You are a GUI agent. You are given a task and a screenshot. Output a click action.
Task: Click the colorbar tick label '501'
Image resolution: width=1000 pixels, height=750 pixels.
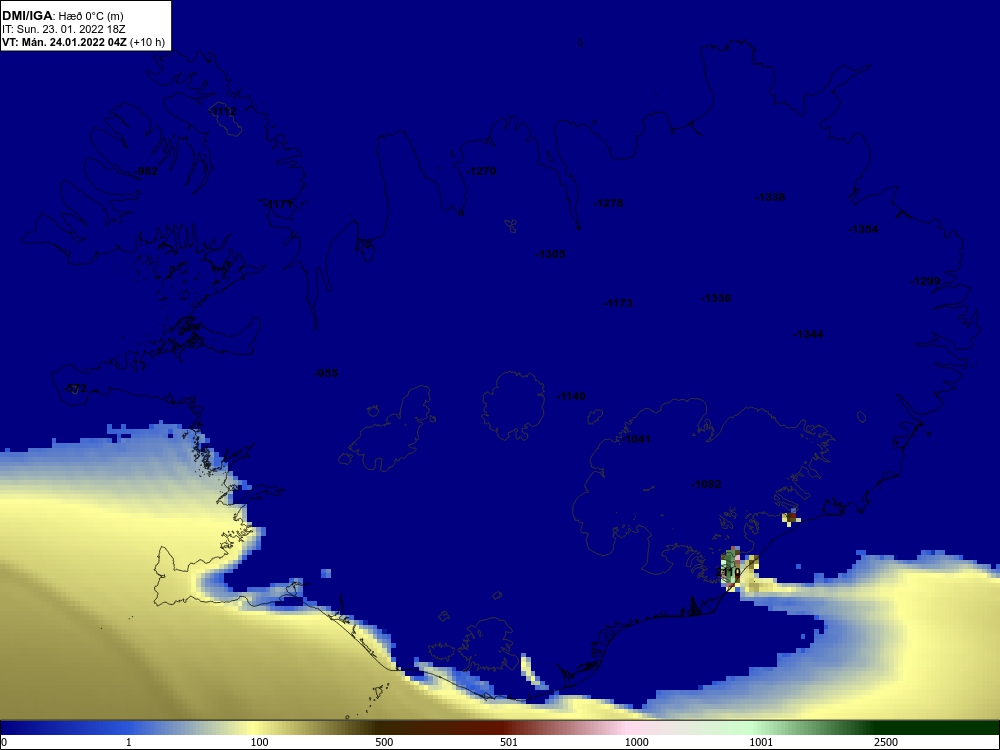pyautogui.click(x=509, y=742)
